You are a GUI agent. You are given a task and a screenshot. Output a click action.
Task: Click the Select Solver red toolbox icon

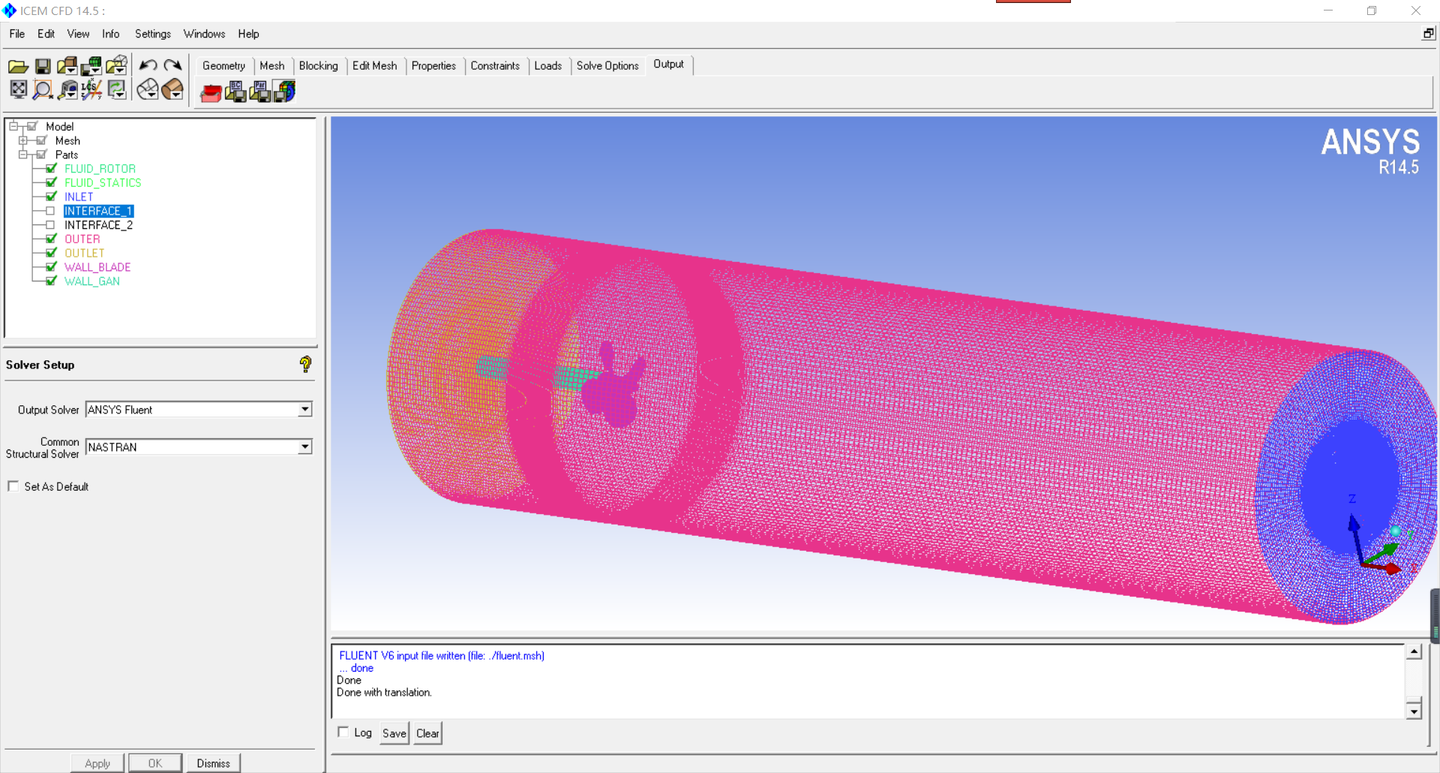coord(211,92)
